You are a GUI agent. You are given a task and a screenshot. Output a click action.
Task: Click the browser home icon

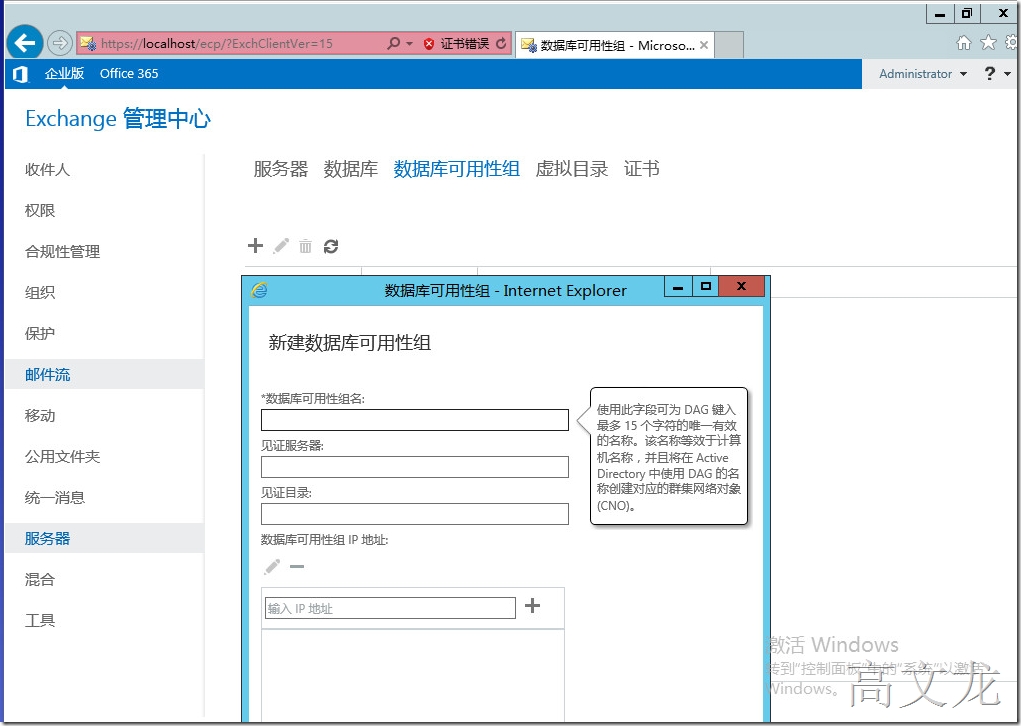tap(964, 43)
